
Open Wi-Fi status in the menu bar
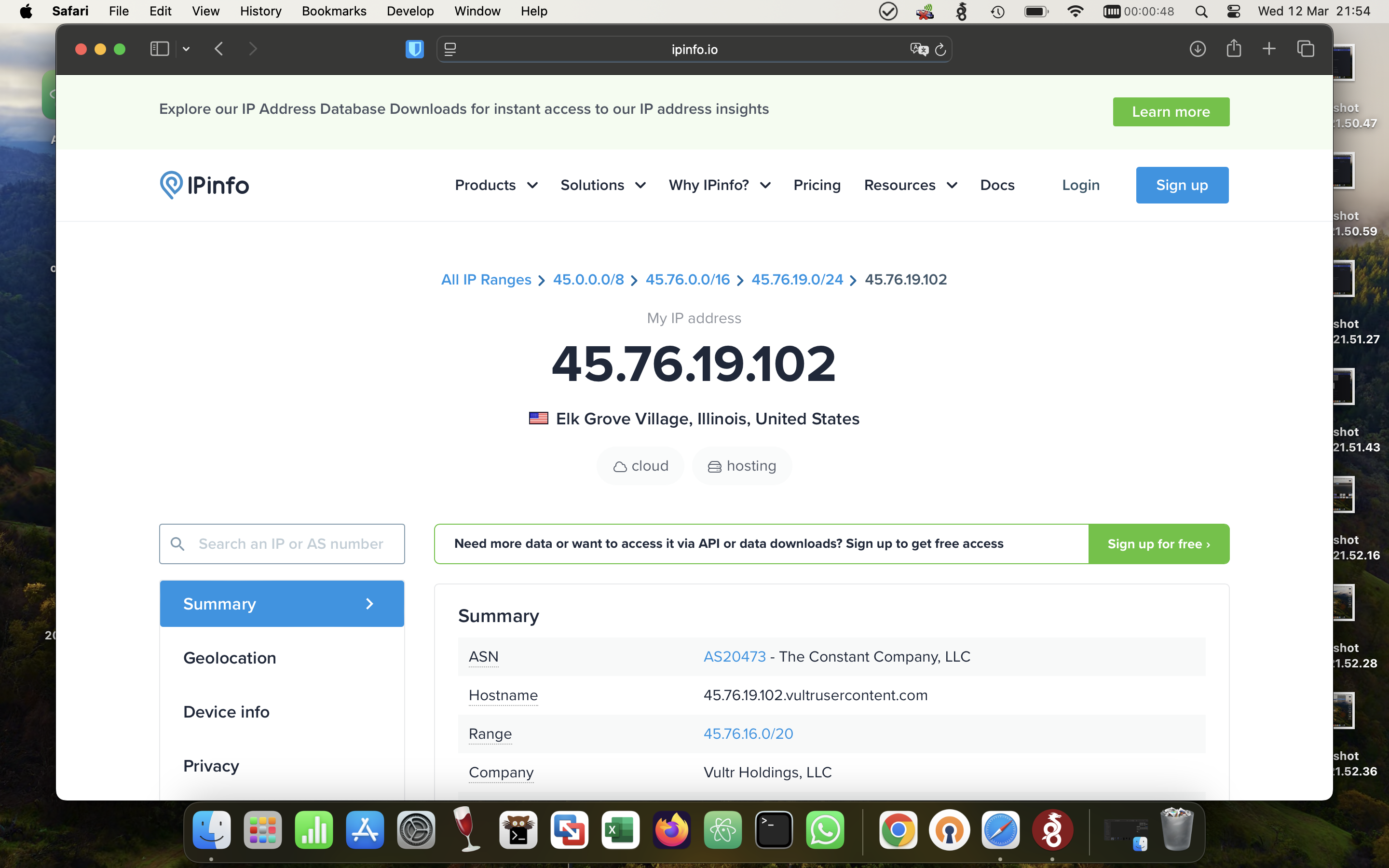pos(1075,12)
